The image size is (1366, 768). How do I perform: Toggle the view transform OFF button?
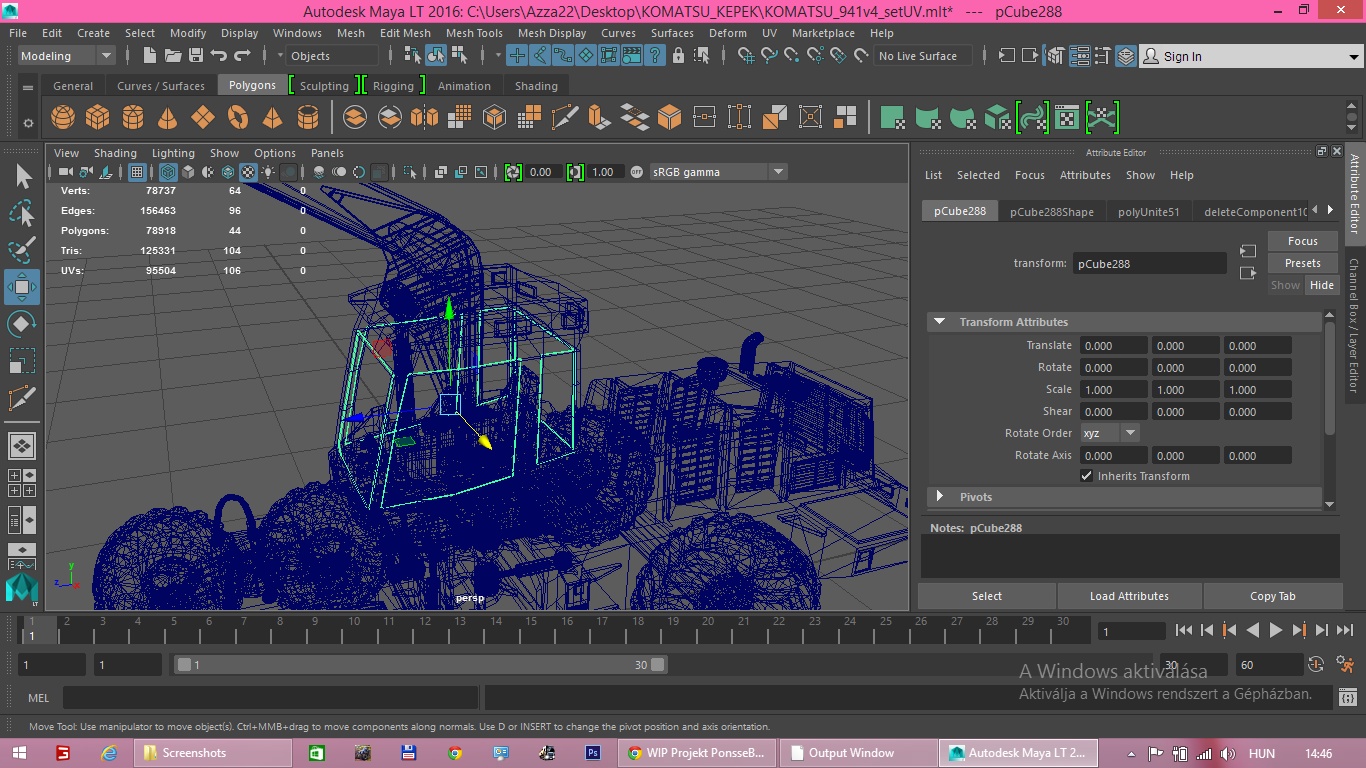pyautogui.click(x=637, y=172)
